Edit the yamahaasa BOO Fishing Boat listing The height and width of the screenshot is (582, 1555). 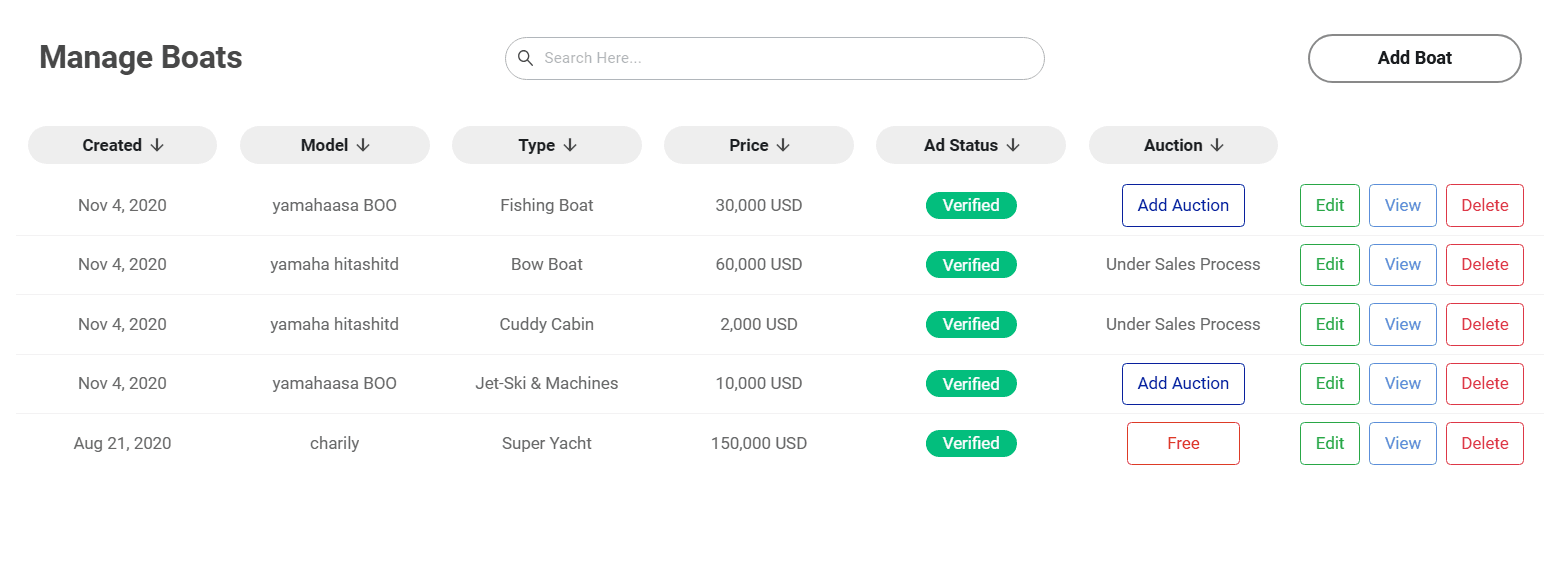1329,205
